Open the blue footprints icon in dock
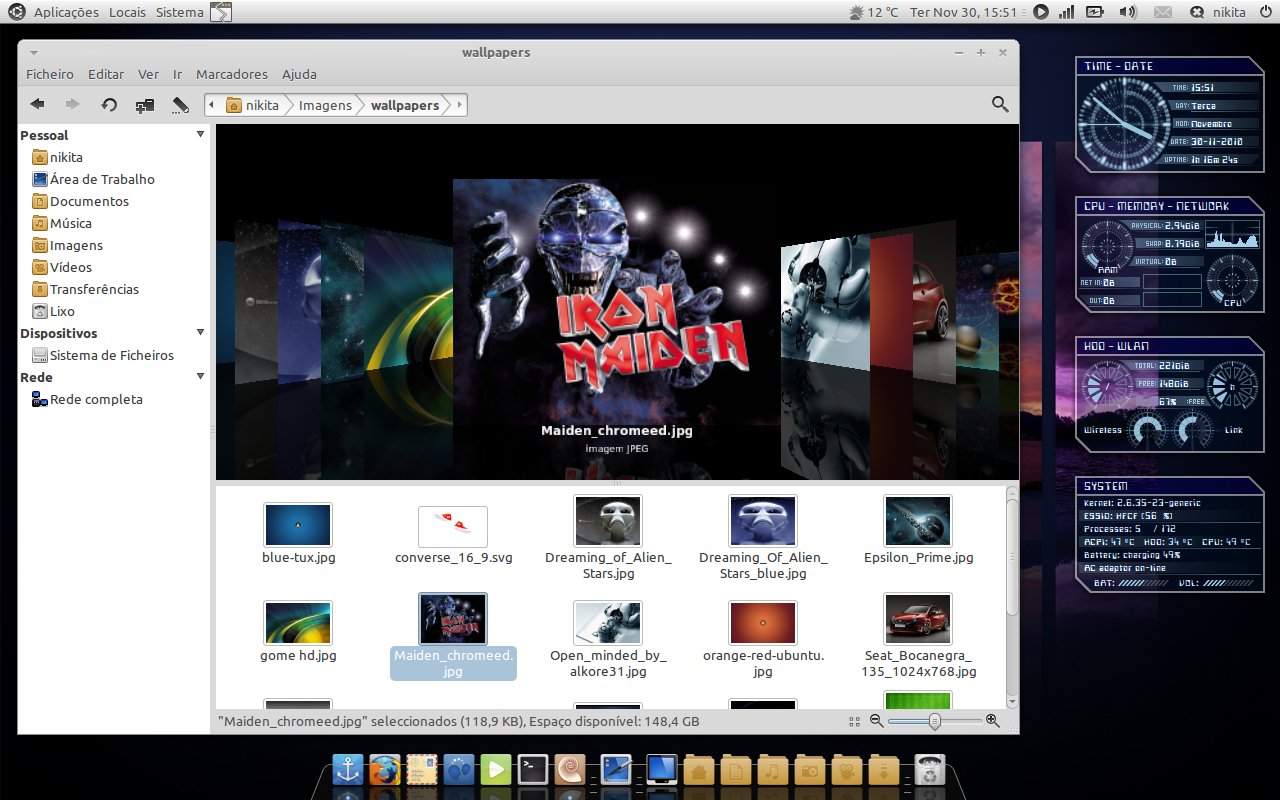The image size is (1280, 800). coord(459,770)
